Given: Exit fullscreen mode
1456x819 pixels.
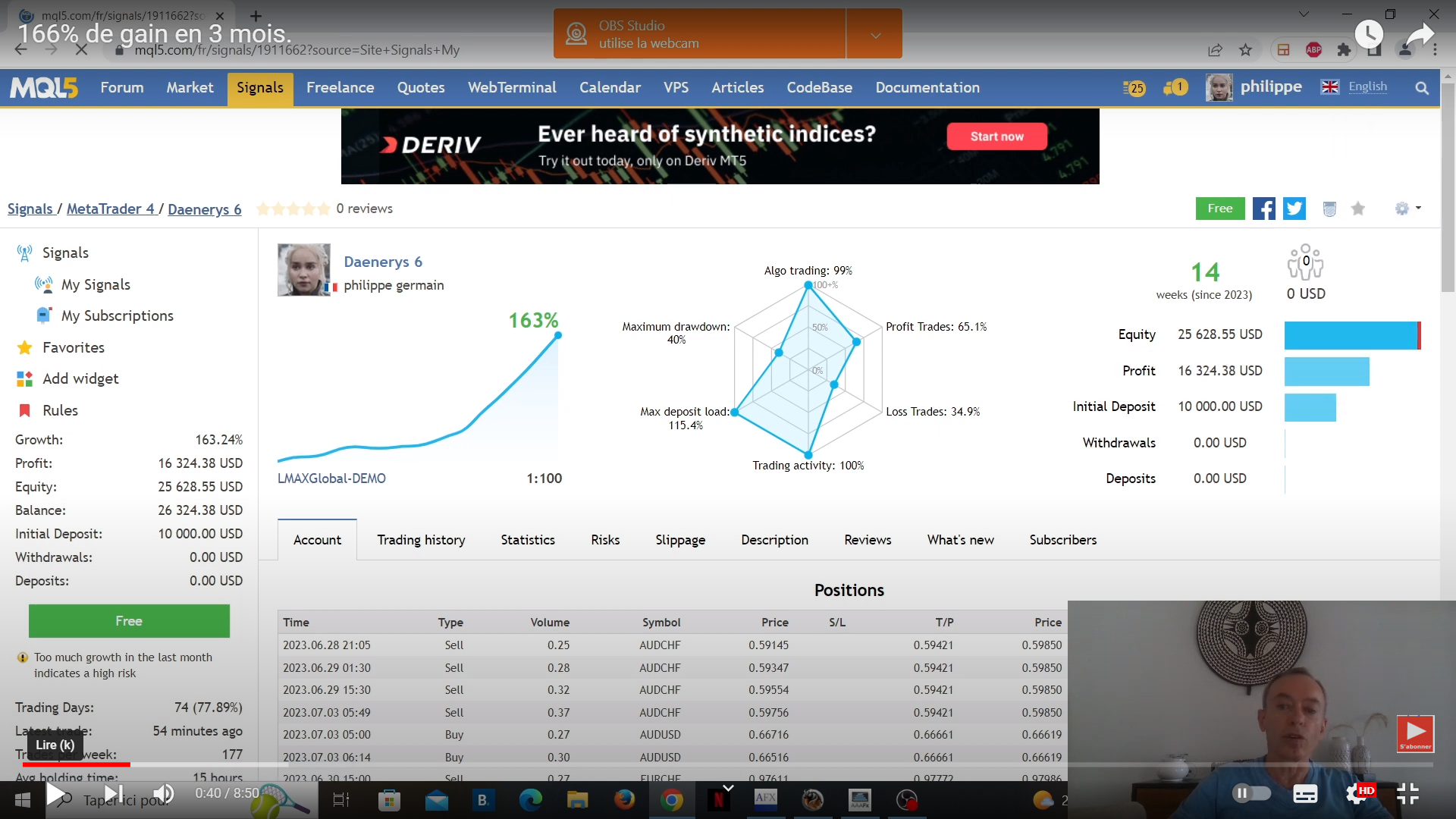Looking at the screenshot, I should coord(1407,793).
